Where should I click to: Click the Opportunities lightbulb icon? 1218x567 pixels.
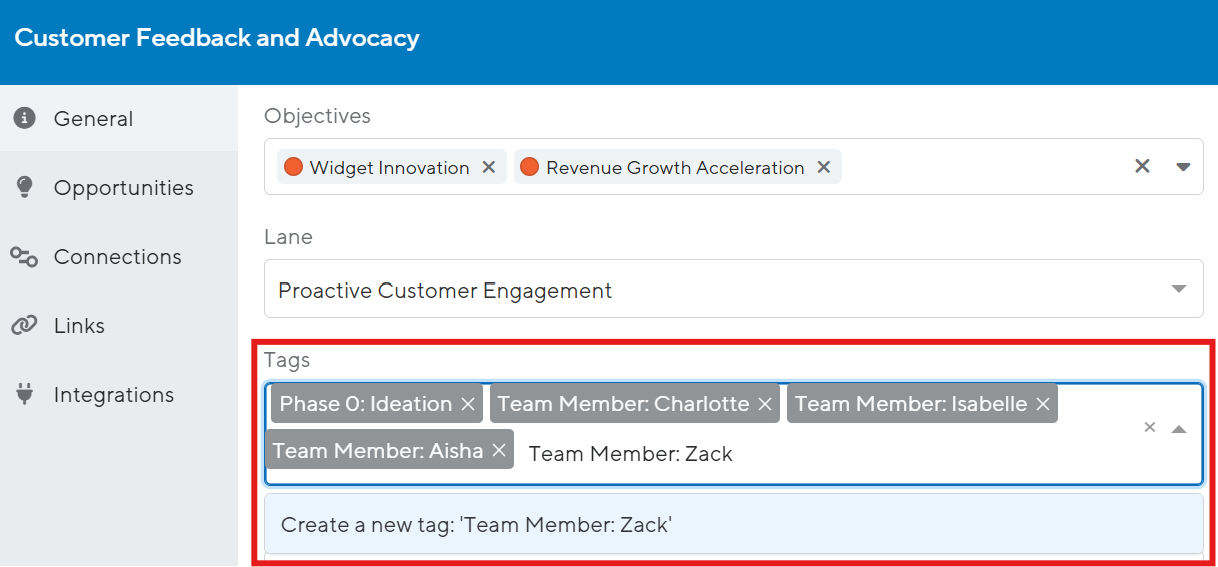pos(25,187)
